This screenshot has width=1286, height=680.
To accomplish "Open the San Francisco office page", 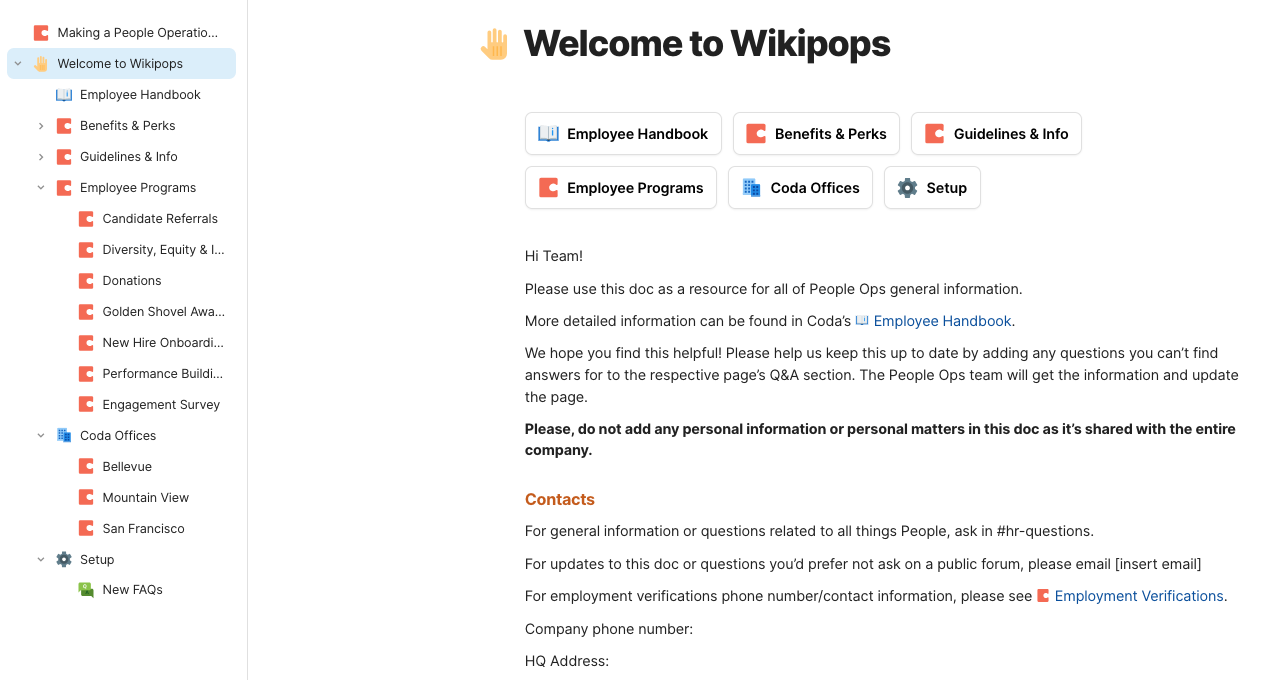I will [143, 529].
